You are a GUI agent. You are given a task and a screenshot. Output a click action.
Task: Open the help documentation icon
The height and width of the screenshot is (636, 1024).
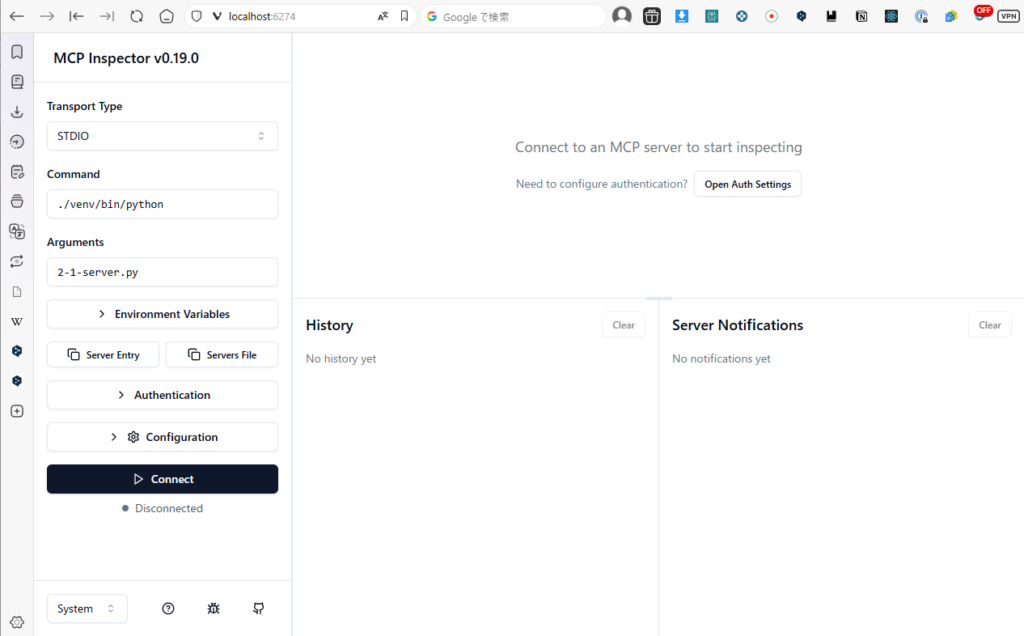168,608
